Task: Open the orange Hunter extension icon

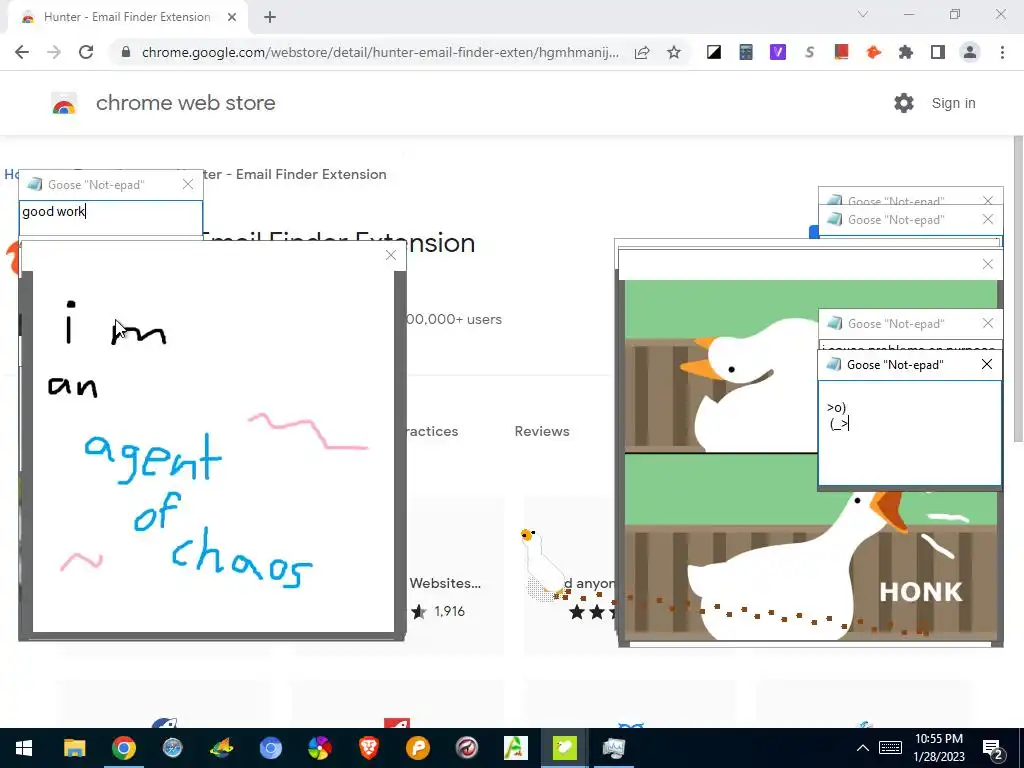Action: [873, 52]
